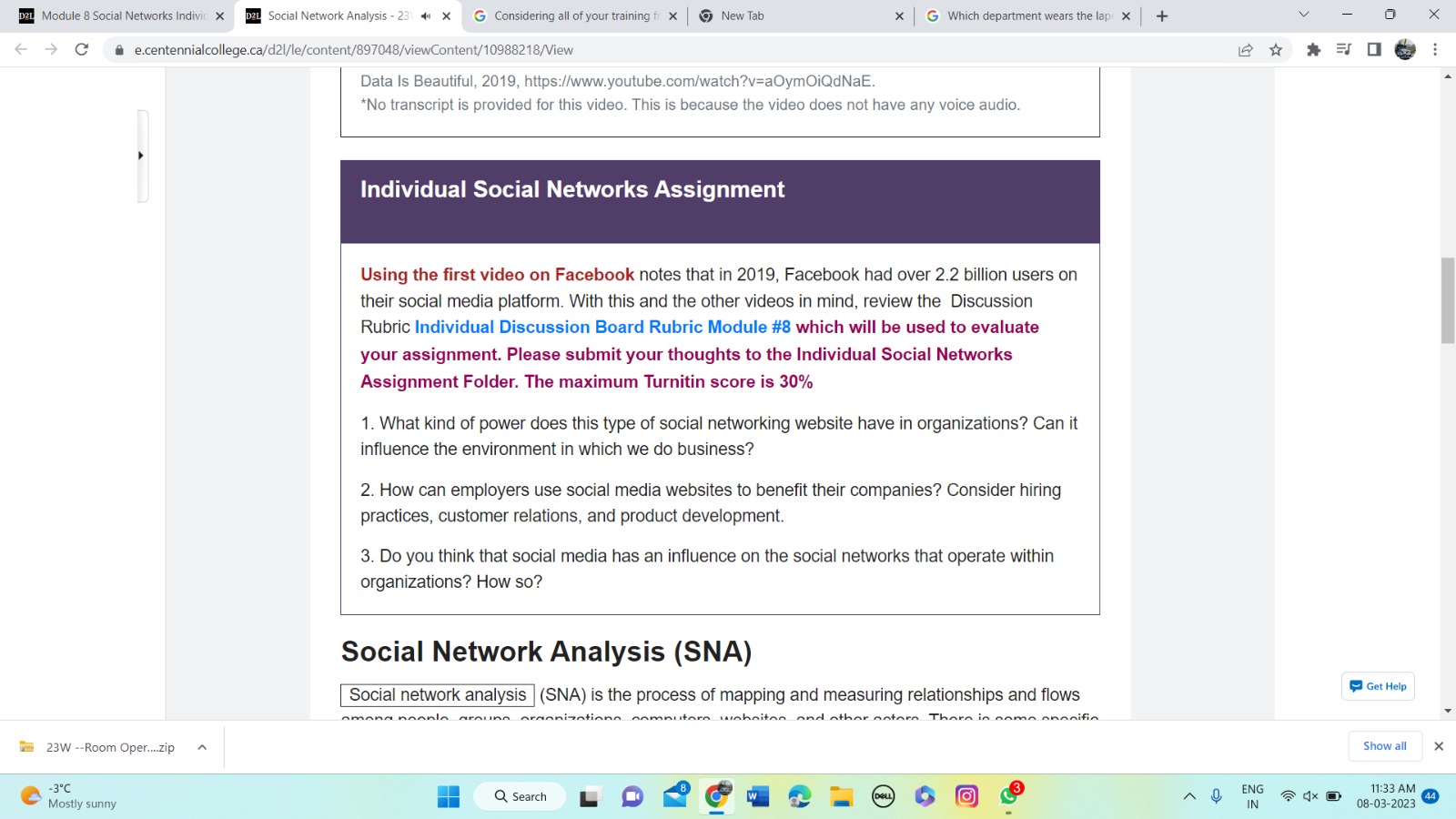Viewport: 1456px width, 819px height.
Task: Open the collapsed left sidebar arrow
Action: coord(141,155)
